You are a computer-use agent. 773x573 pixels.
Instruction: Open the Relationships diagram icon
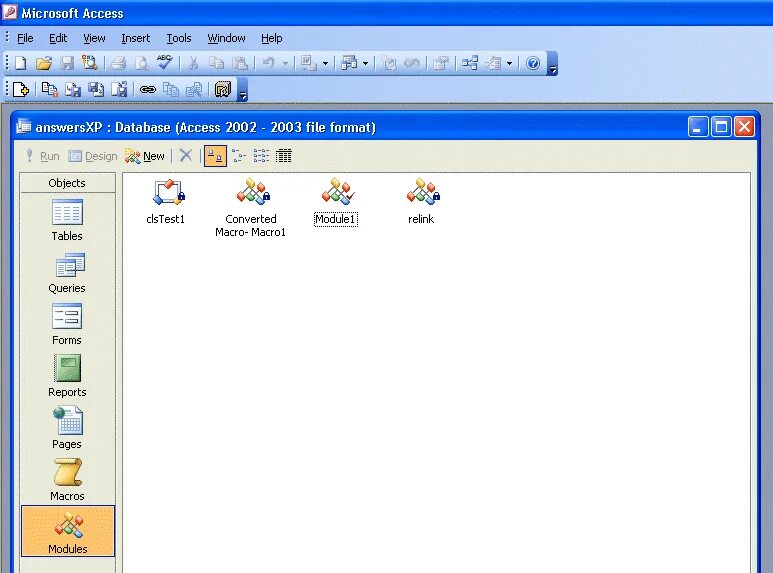[469, 63]
